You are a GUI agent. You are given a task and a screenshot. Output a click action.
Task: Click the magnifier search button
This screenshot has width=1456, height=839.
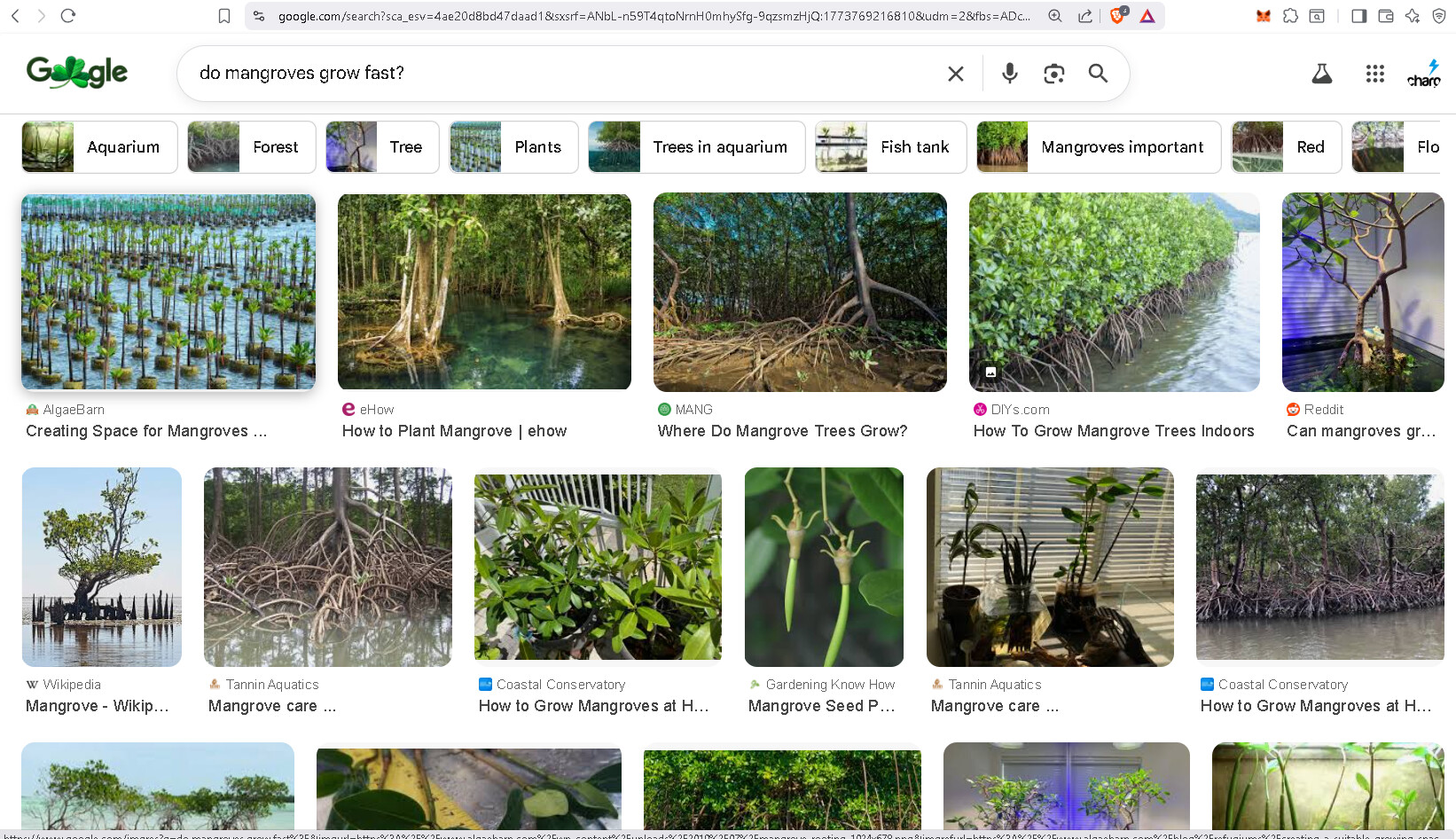tap(1098, 74)
